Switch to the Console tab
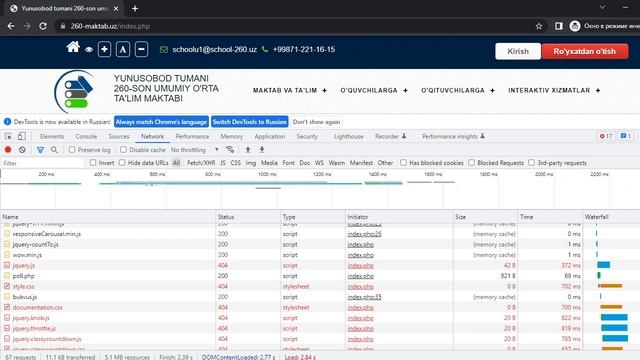640x360 pixels. [86, 136]
